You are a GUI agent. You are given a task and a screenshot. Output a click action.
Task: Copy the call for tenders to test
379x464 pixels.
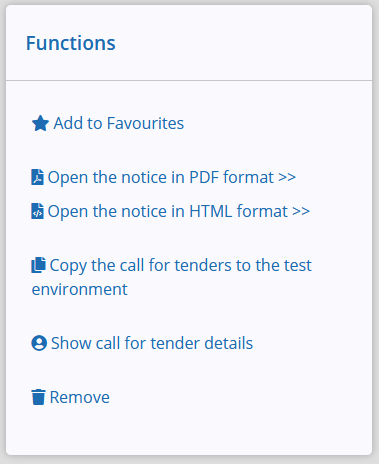click(x=172, y=277)
